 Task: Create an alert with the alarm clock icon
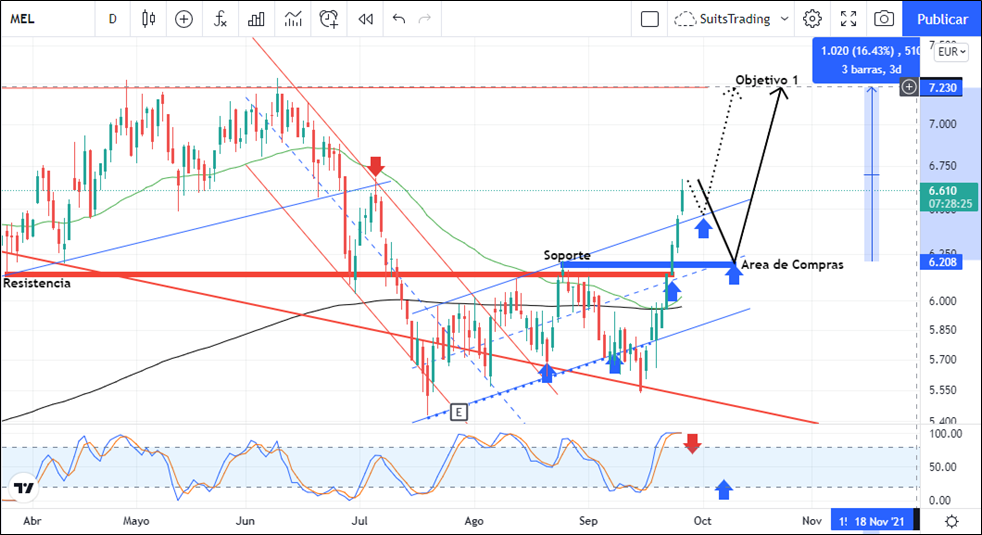coord(329,18)
